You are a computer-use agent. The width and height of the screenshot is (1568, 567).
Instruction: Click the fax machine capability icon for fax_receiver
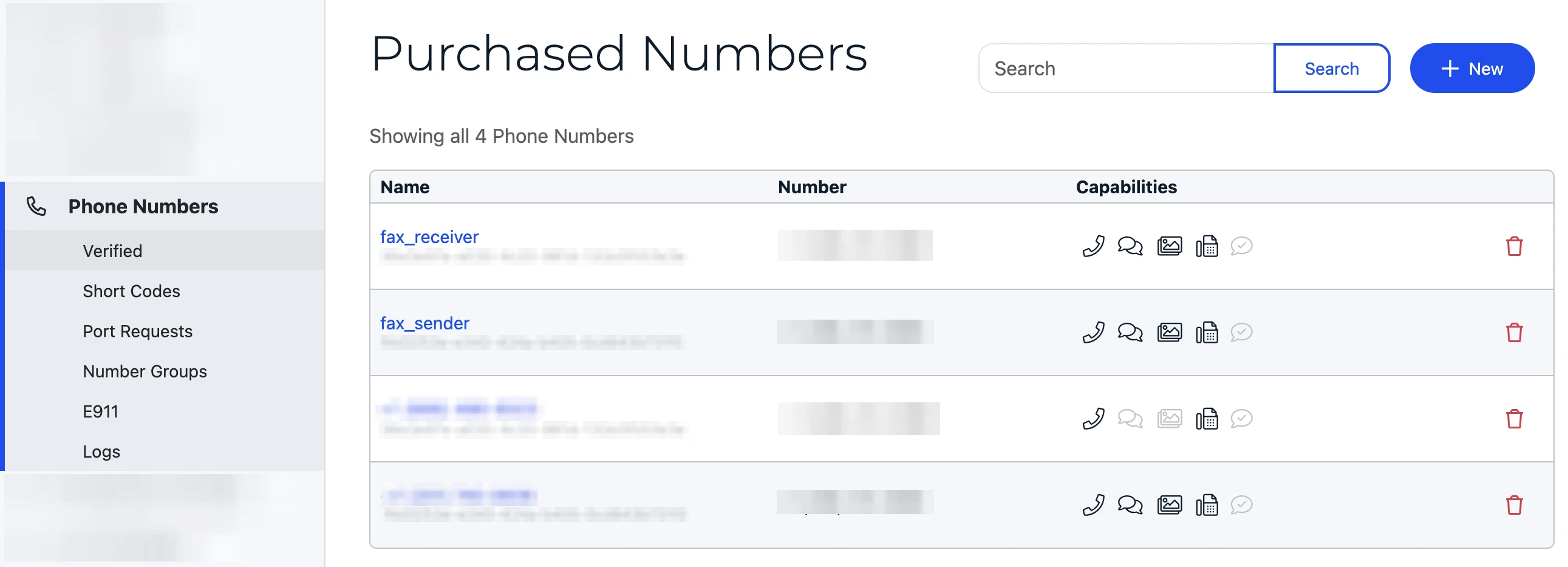coord(1208,246)
